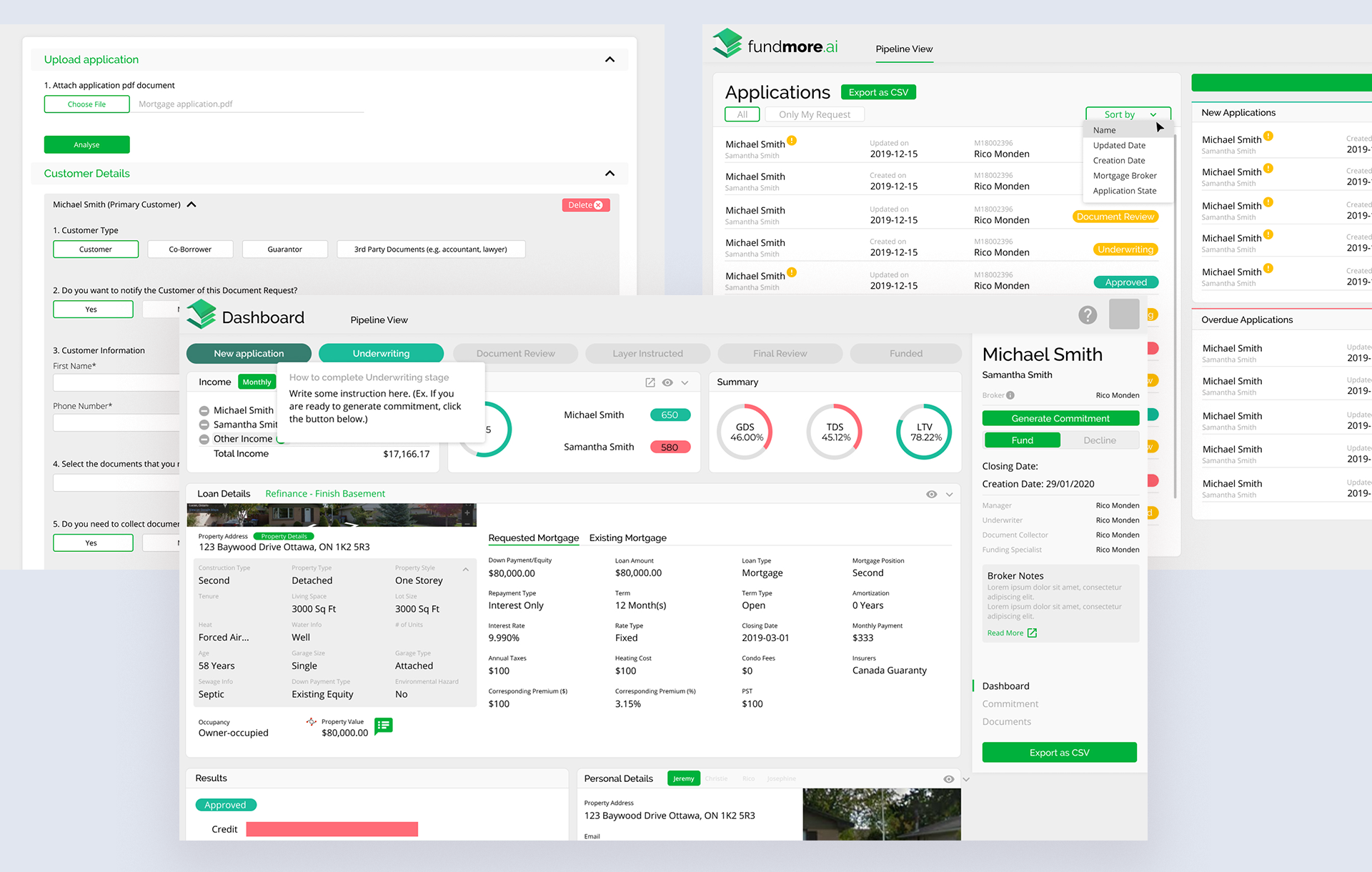Toggle Personal Details visibility eye
This screenshot has height=872, width=1372.
(x=948, y=779)
